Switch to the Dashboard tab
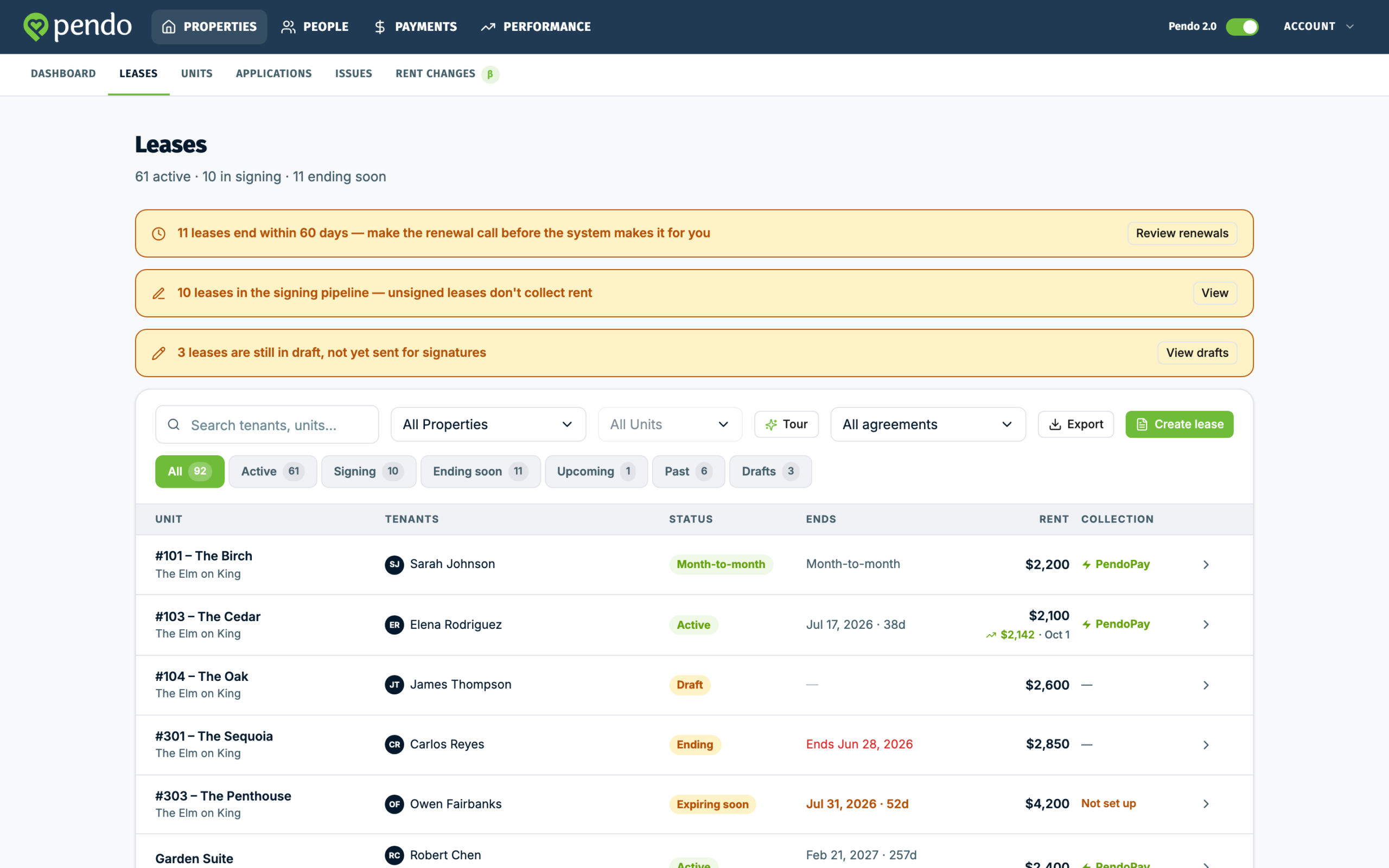The width and height of the screenshot is (1389, 868). tap(63, 73)
